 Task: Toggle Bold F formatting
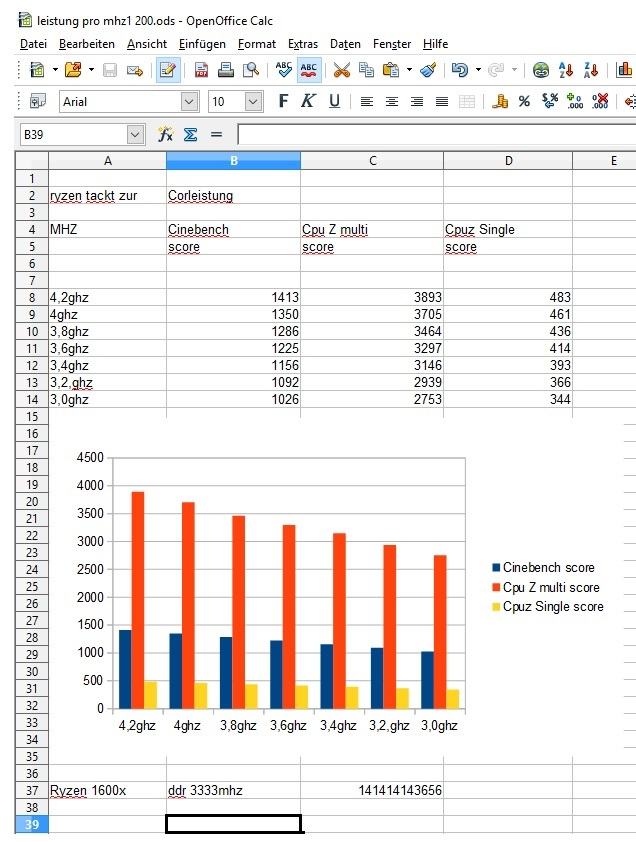[283, 101]
